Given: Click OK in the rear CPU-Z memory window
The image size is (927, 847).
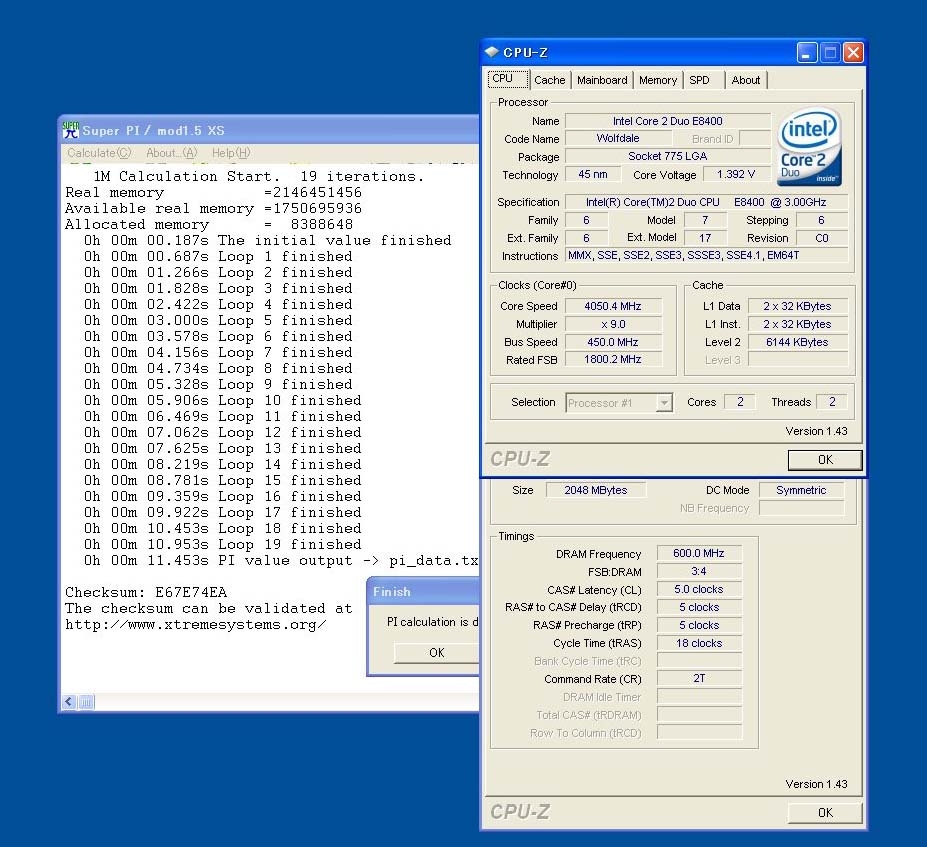Looking at the screenshot, I should 825,813.
